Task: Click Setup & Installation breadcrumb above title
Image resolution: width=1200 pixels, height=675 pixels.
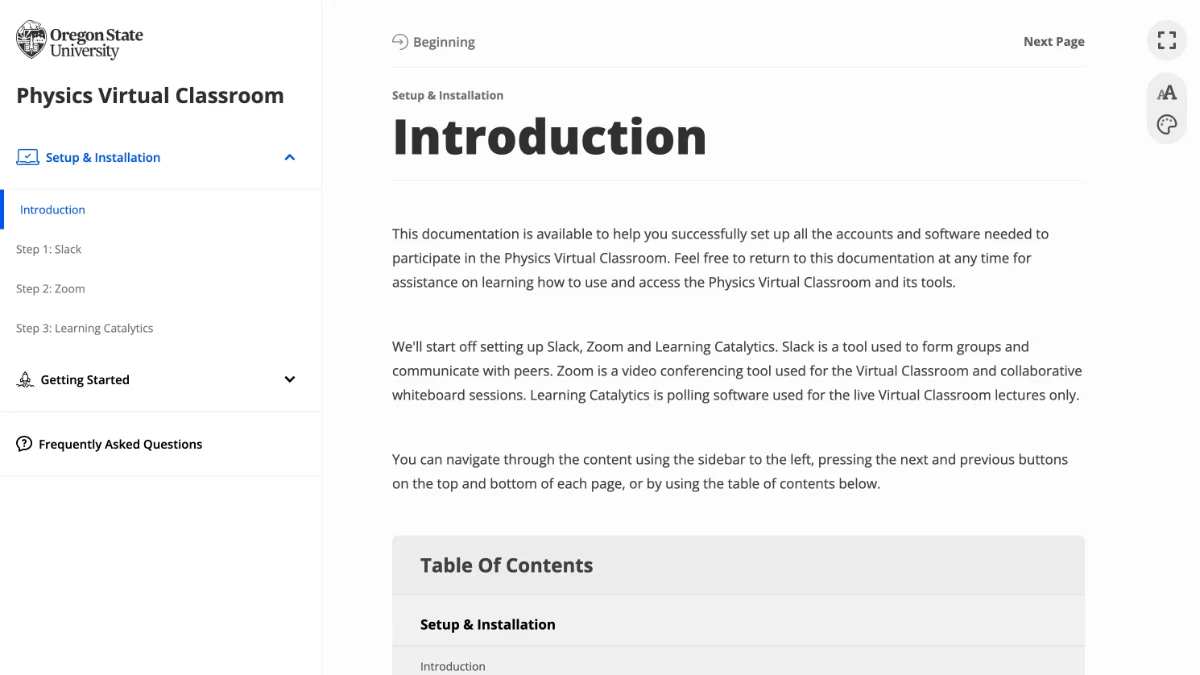Action: tap(448, 96)
